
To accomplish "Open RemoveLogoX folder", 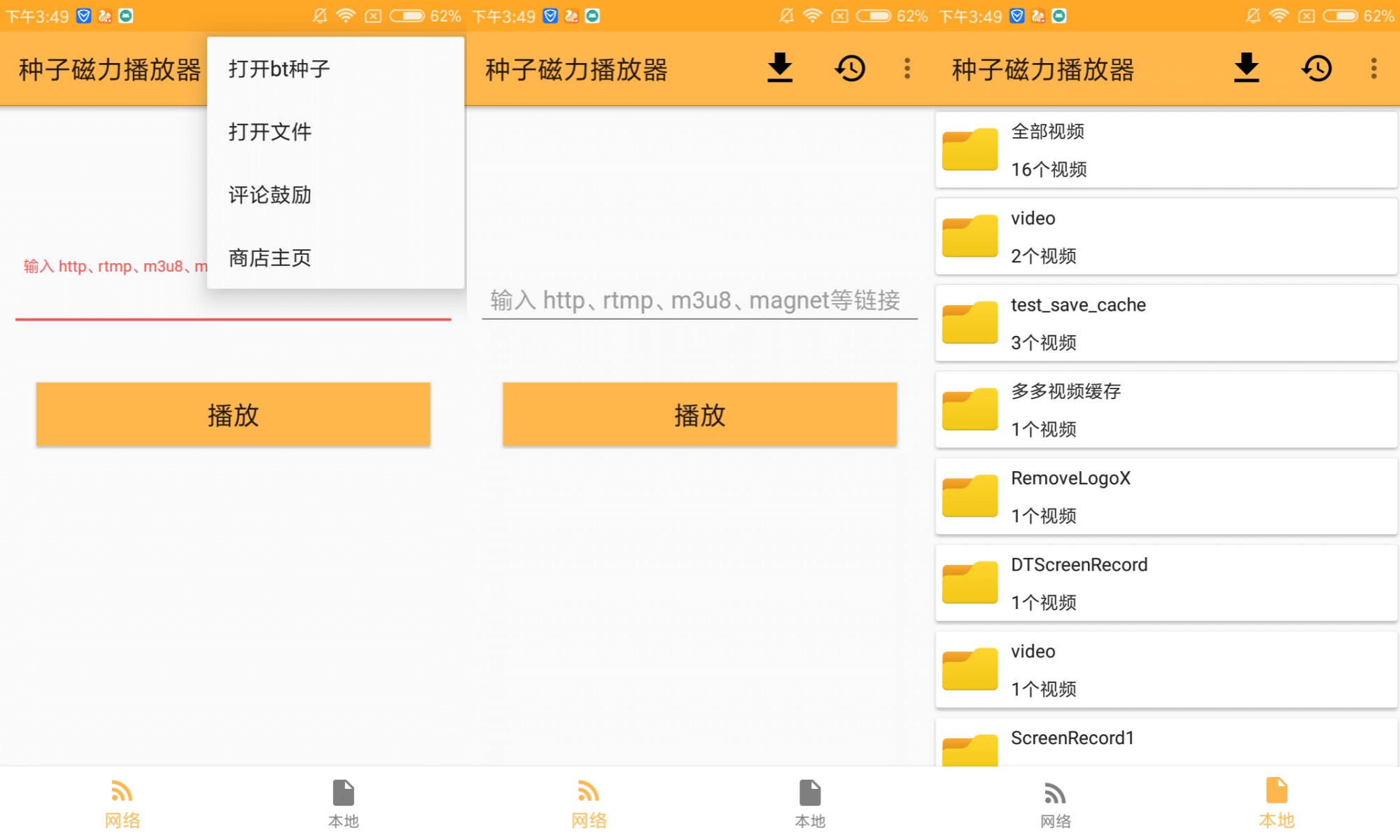I will point(1165,497).
